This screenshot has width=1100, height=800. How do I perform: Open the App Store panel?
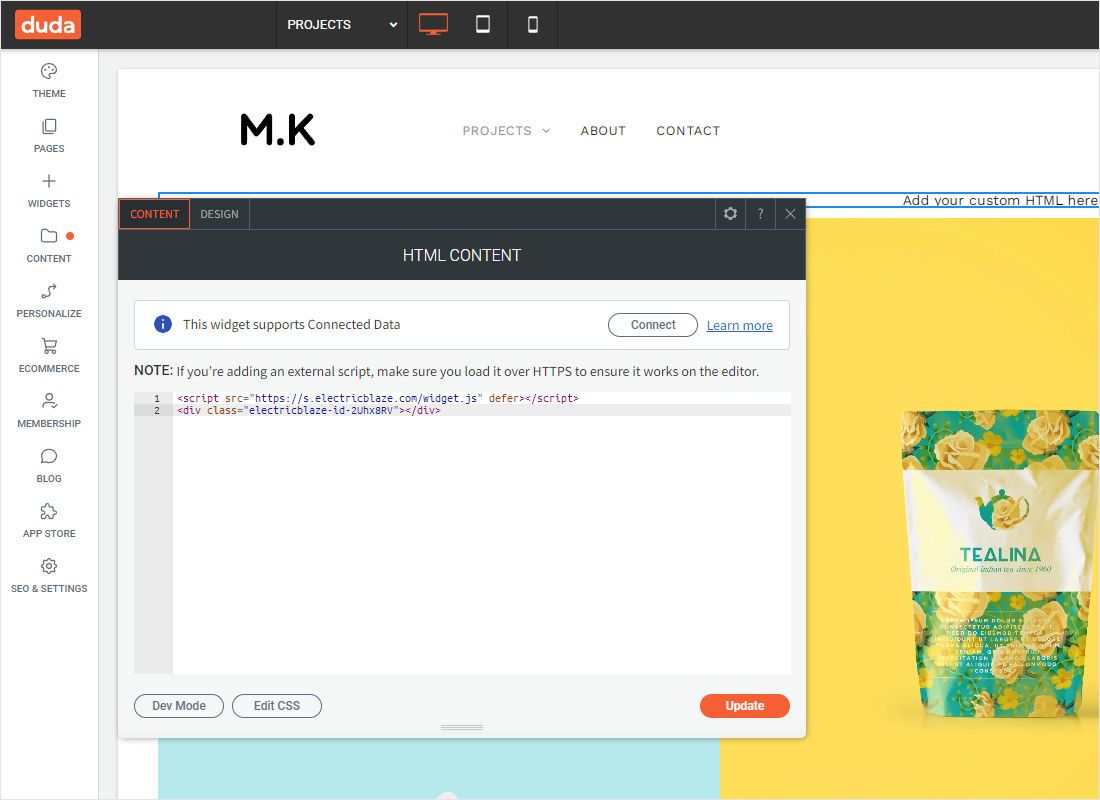(x=49, y=521)
